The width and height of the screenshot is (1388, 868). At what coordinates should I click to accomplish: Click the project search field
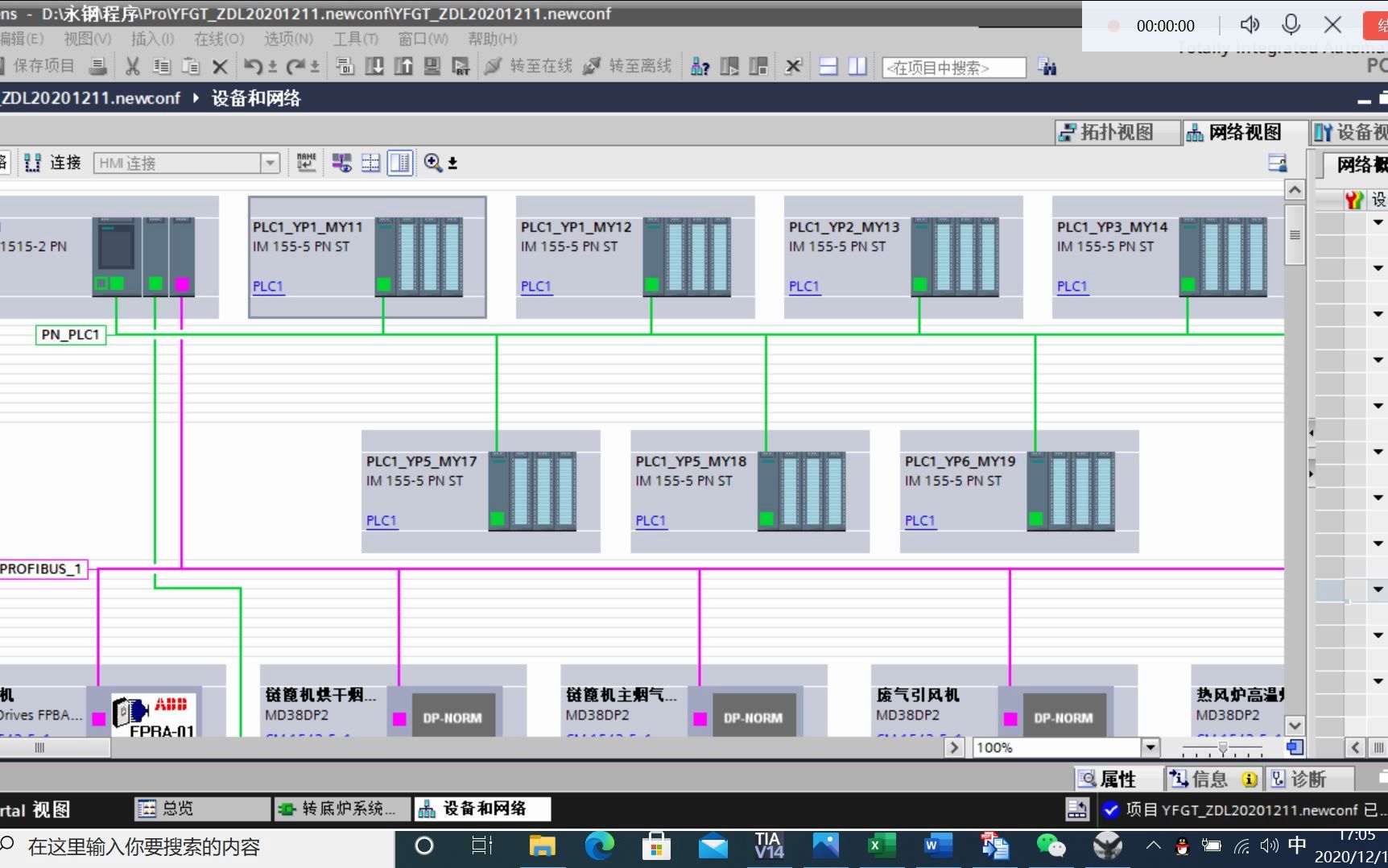954,68
